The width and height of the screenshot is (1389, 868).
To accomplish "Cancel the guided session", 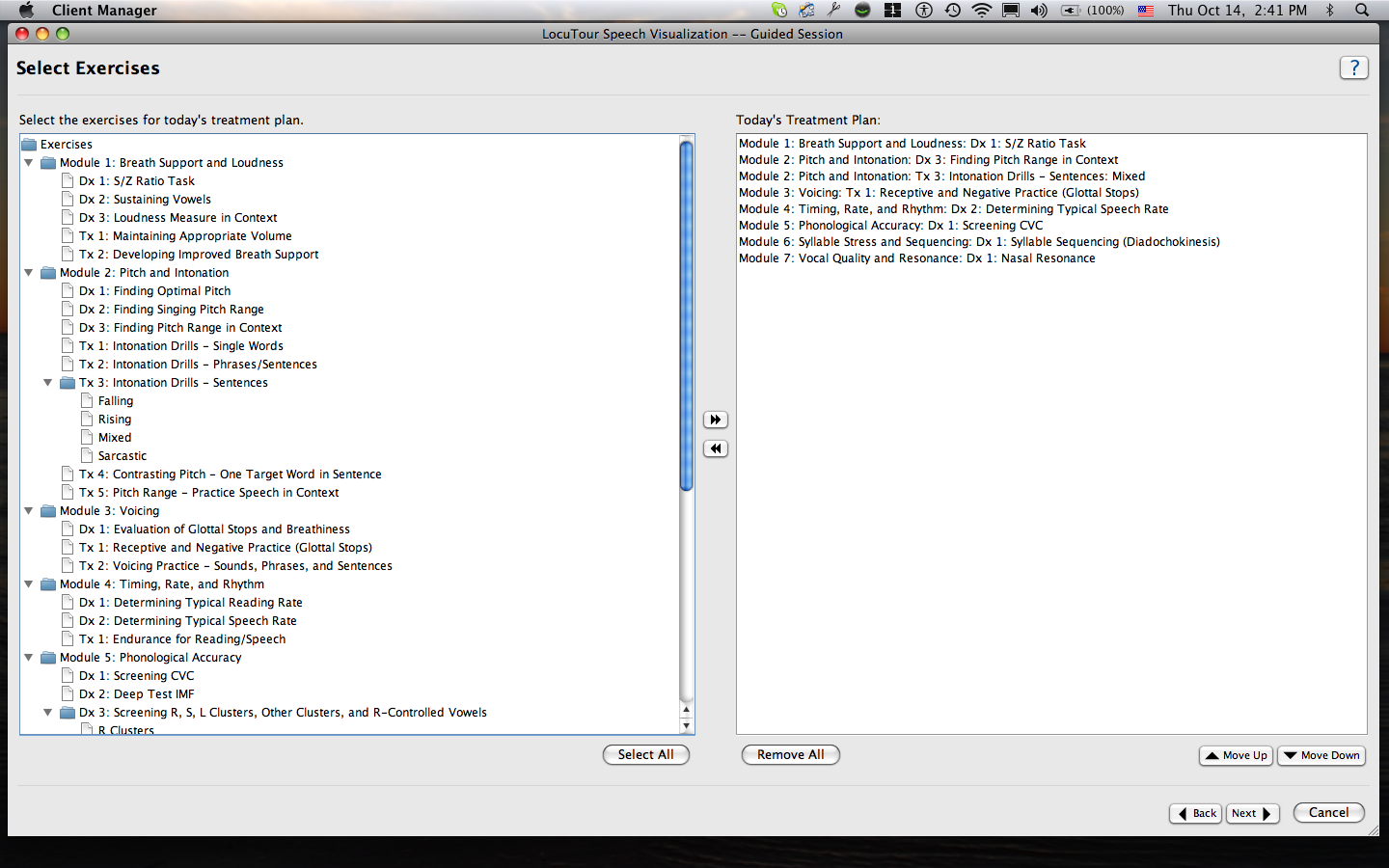I will 1328,812.
